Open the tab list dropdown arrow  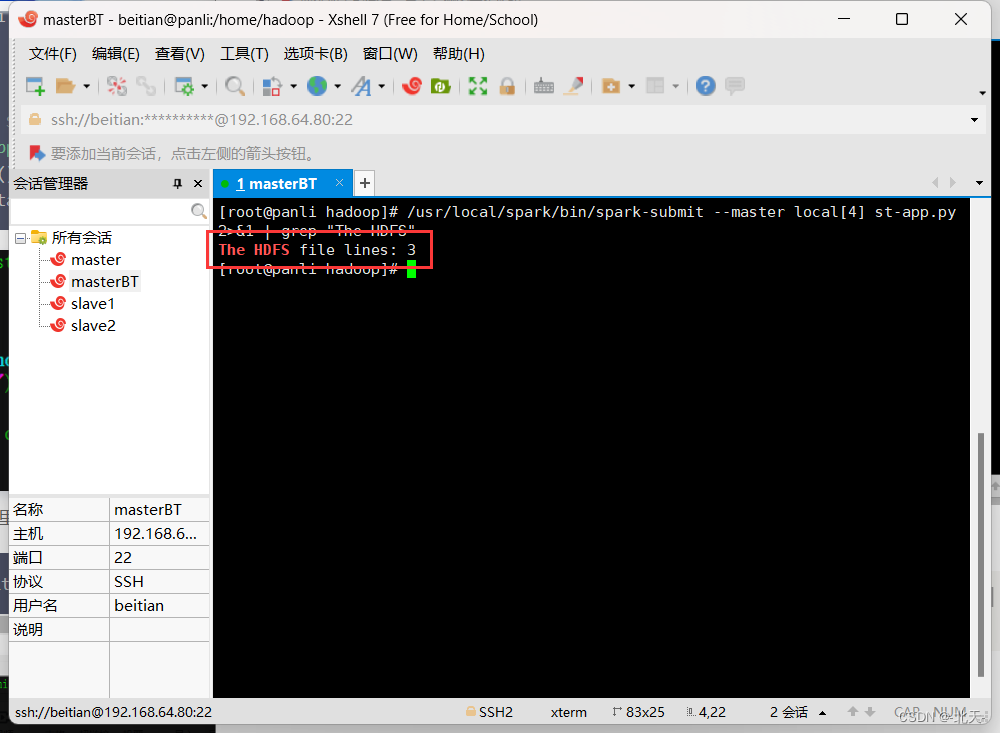point(979,183)
